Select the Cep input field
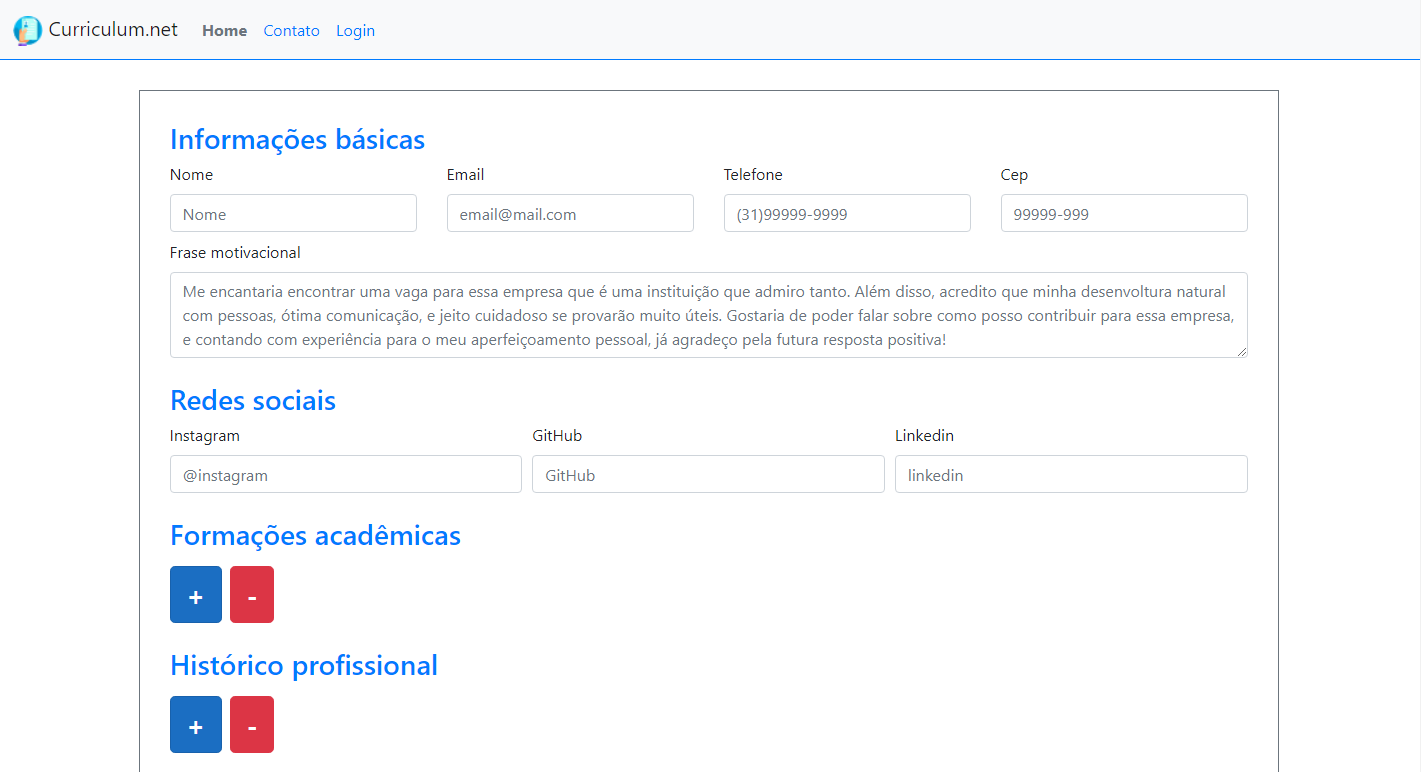Viewport: 1421px width, 772px height. click(1123, 213)
